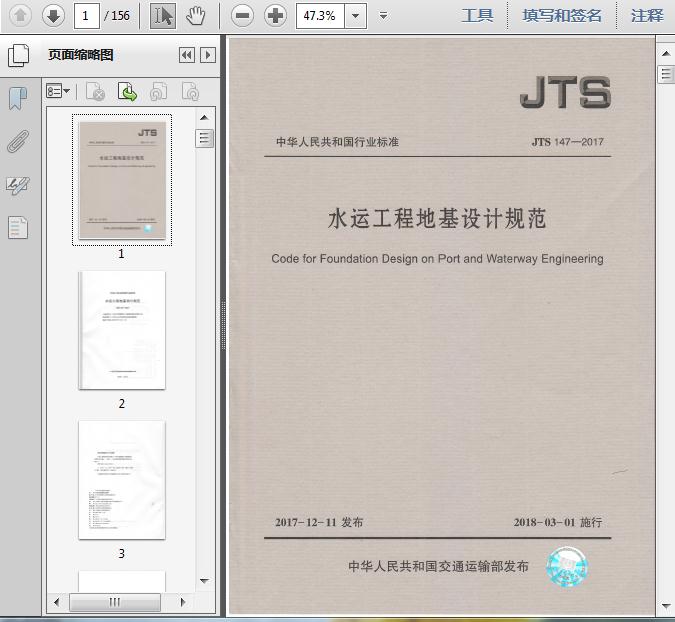675x622 pixels.
Task: Select the Hand pan tool
Action: (196, 15)
